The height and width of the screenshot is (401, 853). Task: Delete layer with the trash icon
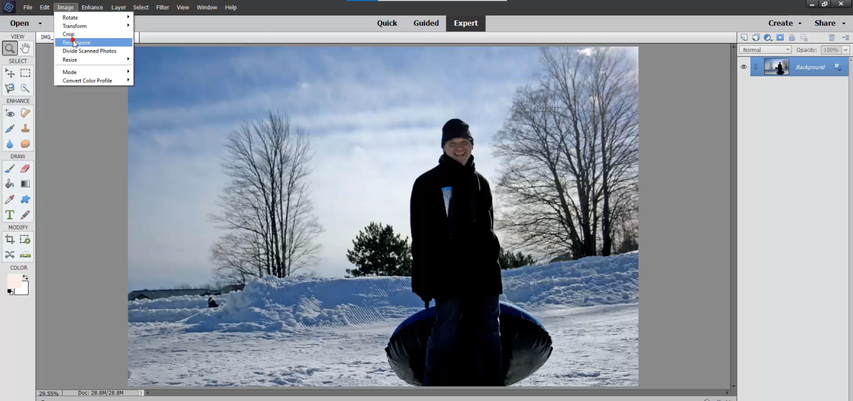[832, 38]
